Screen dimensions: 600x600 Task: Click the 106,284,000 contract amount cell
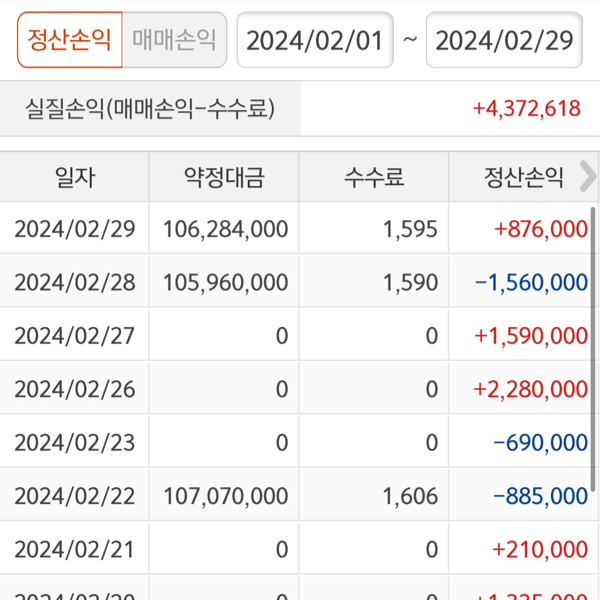point(225,229)
